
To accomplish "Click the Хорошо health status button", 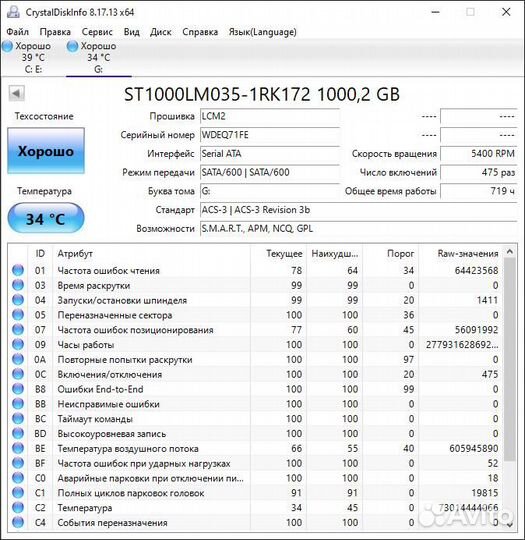I will (x=46, y=151).
